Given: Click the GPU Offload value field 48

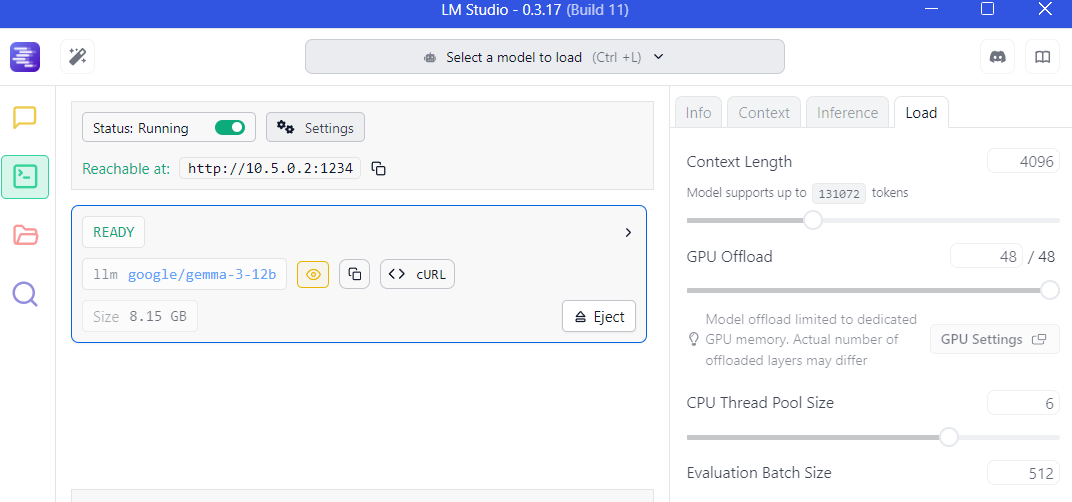Looking at the screenshot, I should coord(987,256).
